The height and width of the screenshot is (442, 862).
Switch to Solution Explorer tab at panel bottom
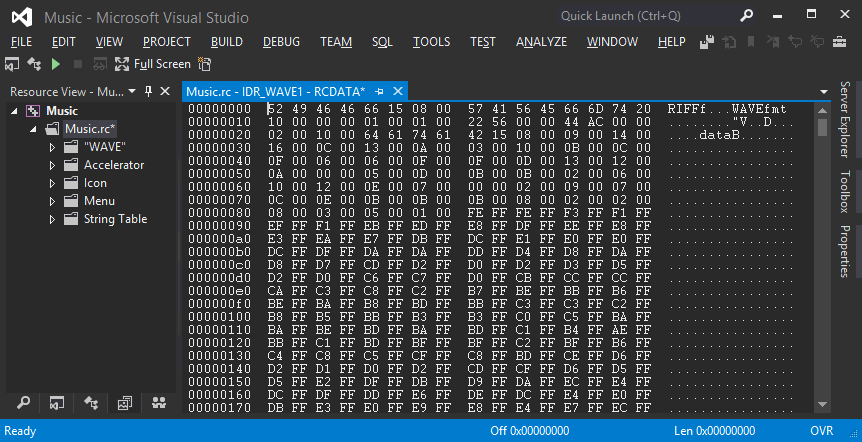pyautogui.click(x=57, y=403)
